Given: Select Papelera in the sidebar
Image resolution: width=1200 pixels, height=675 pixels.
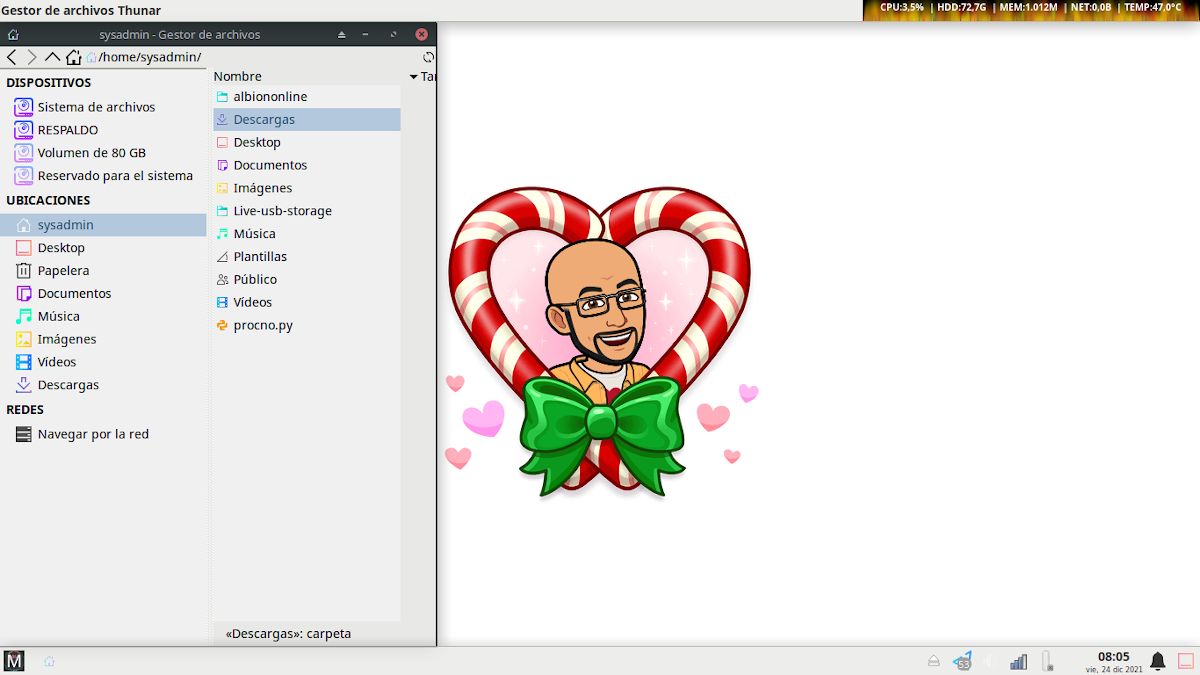Looking at the screenshot, I should (63, 271).
